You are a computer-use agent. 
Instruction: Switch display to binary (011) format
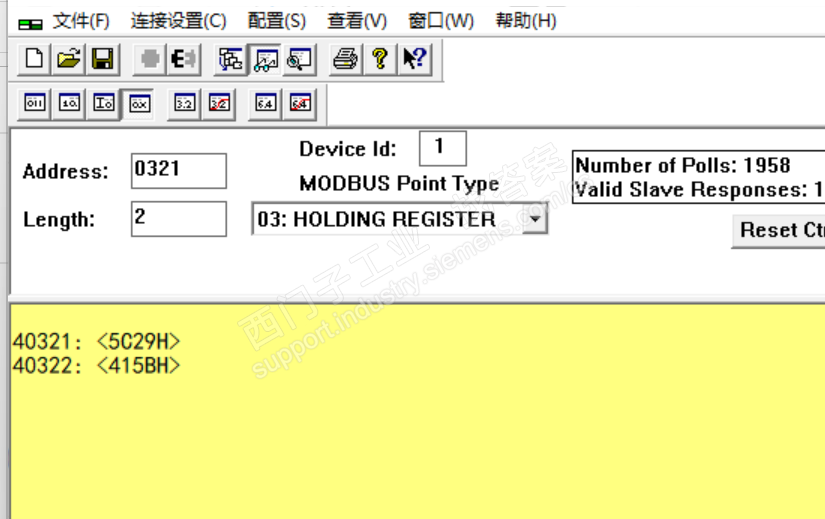point(35,103)
